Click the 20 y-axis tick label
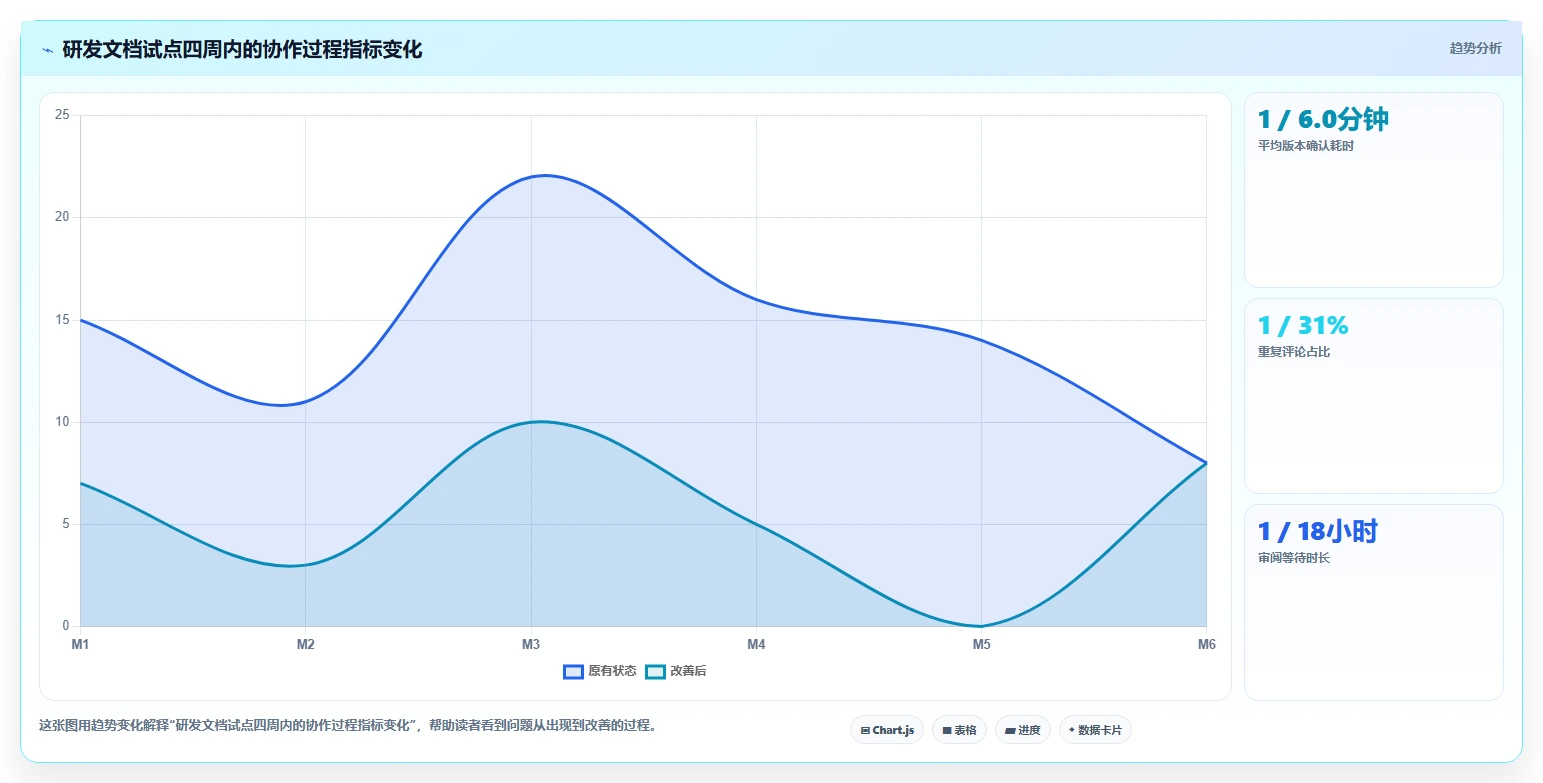The width and height of the screenshot is (1543, 783). click(x=62, y=217)
